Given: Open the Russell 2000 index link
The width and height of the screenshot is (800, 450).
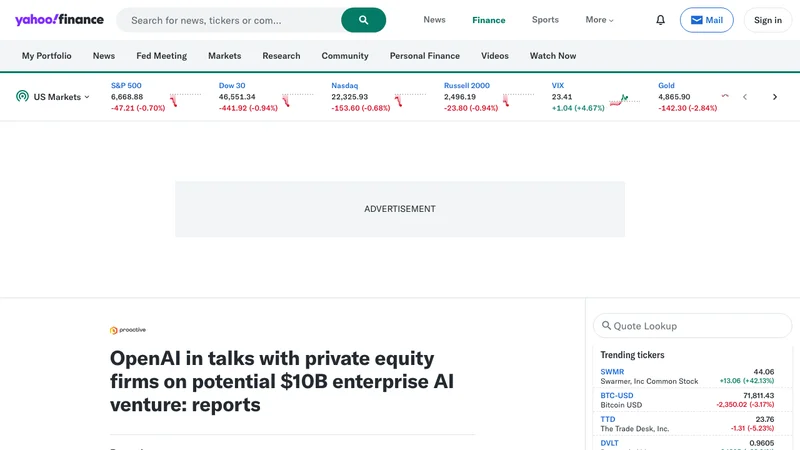Looking at the screenshot, I should [466, 85].
